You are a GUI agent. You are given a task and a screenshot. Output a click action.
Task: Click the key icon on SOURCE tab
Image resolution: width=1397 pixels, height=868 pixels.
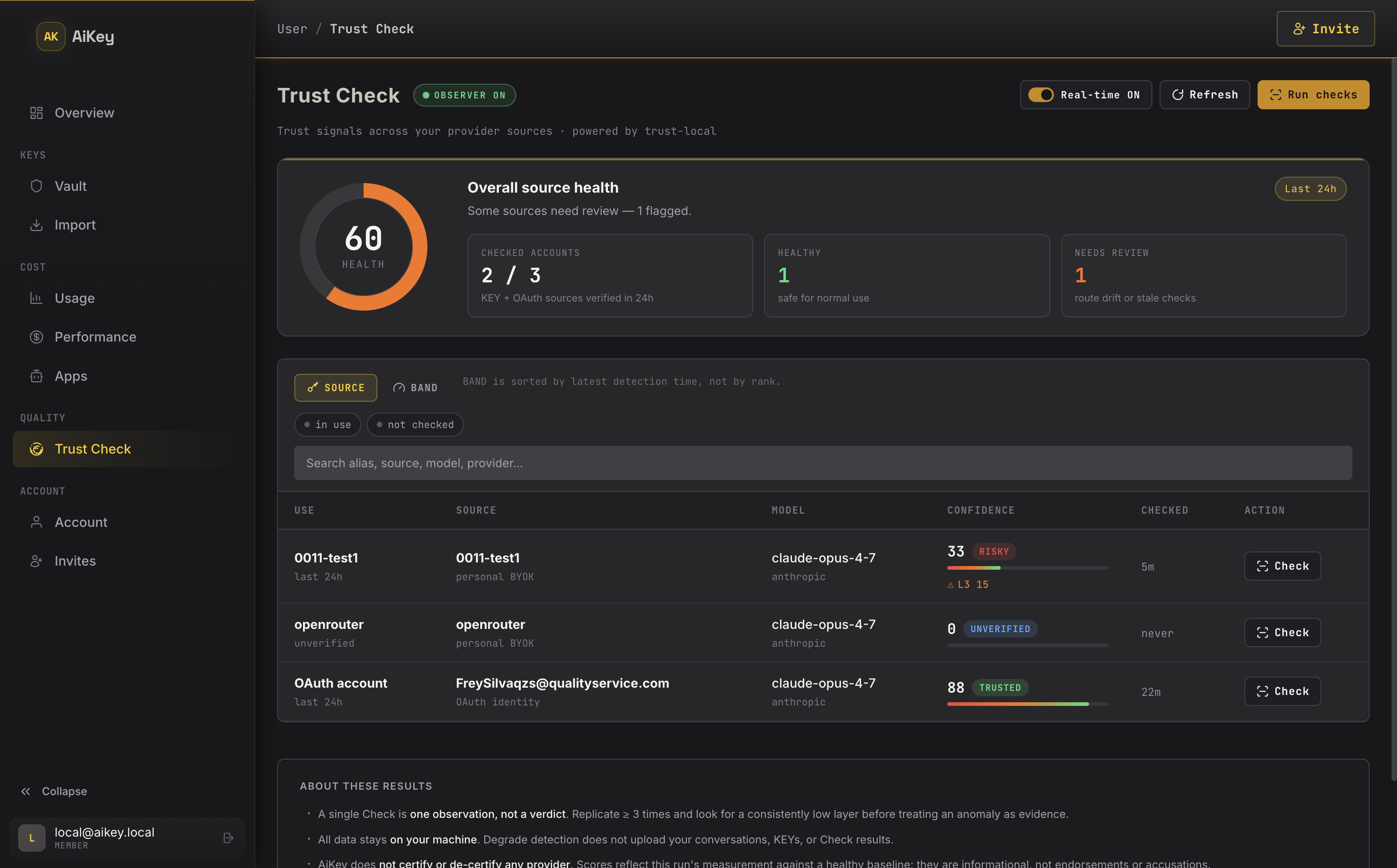pyautogui.click(x=313, y=388)
